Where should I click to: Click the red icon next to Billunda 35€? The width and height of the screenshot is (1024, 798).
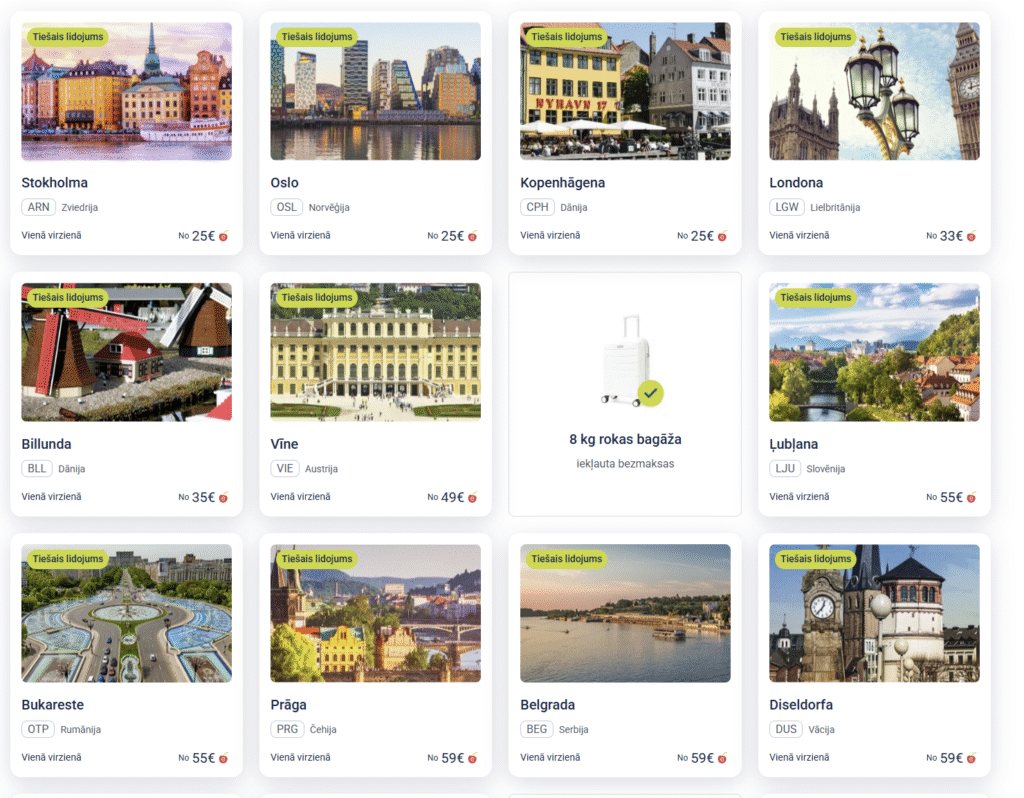[223, 498]
